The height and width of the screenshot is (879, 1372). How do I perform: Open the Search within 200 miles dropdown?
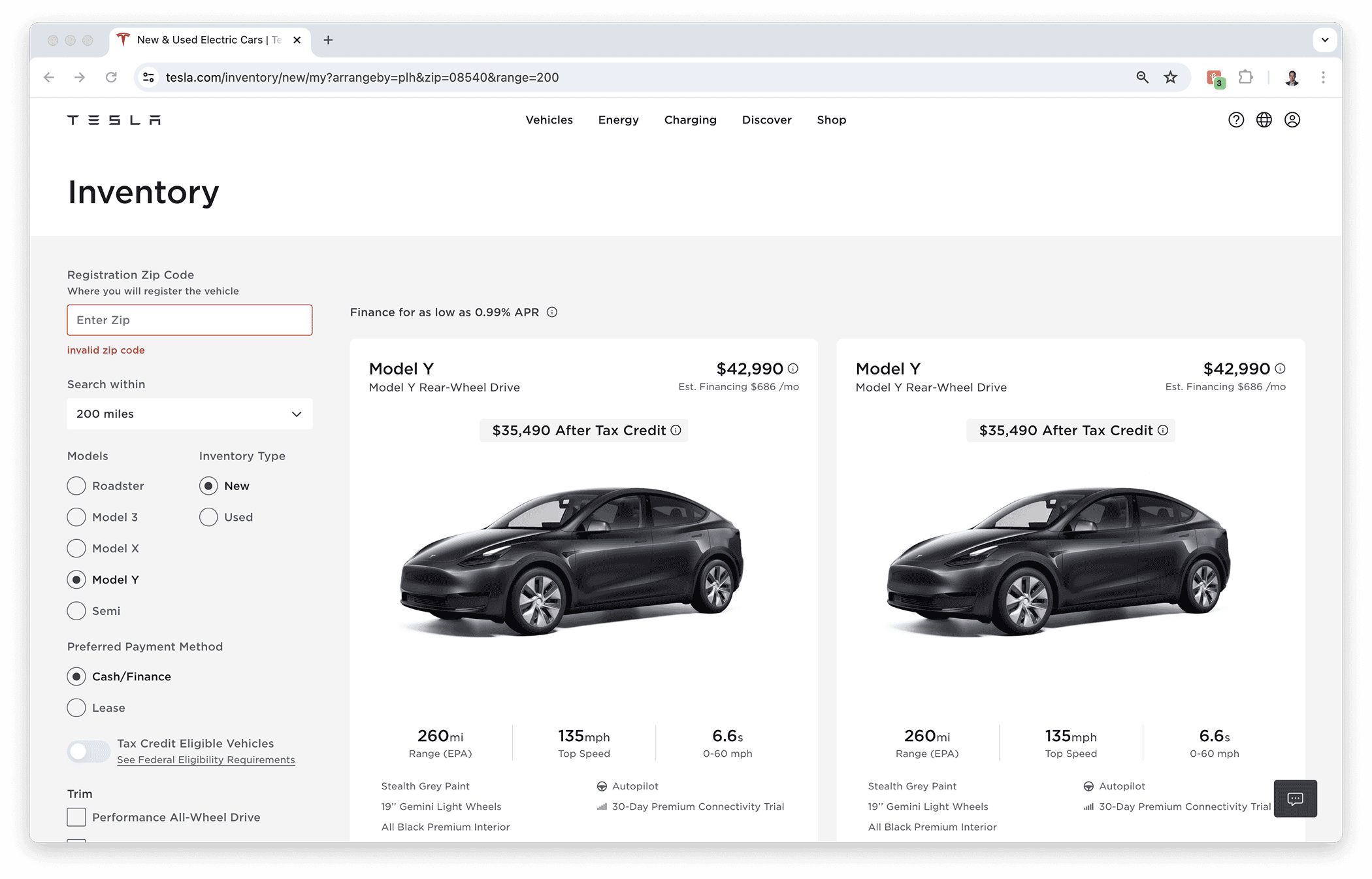(x=189, y=414)
